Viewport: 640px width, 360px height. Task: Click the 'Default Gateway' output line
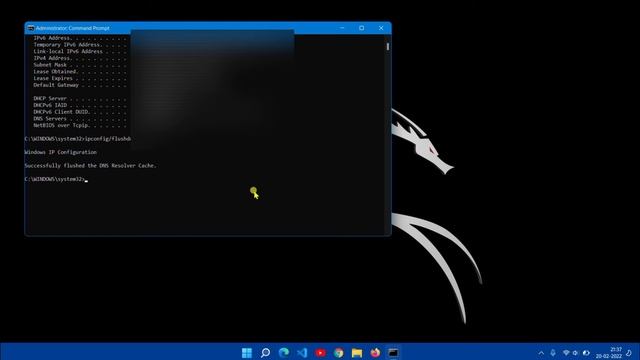(80, 85)
